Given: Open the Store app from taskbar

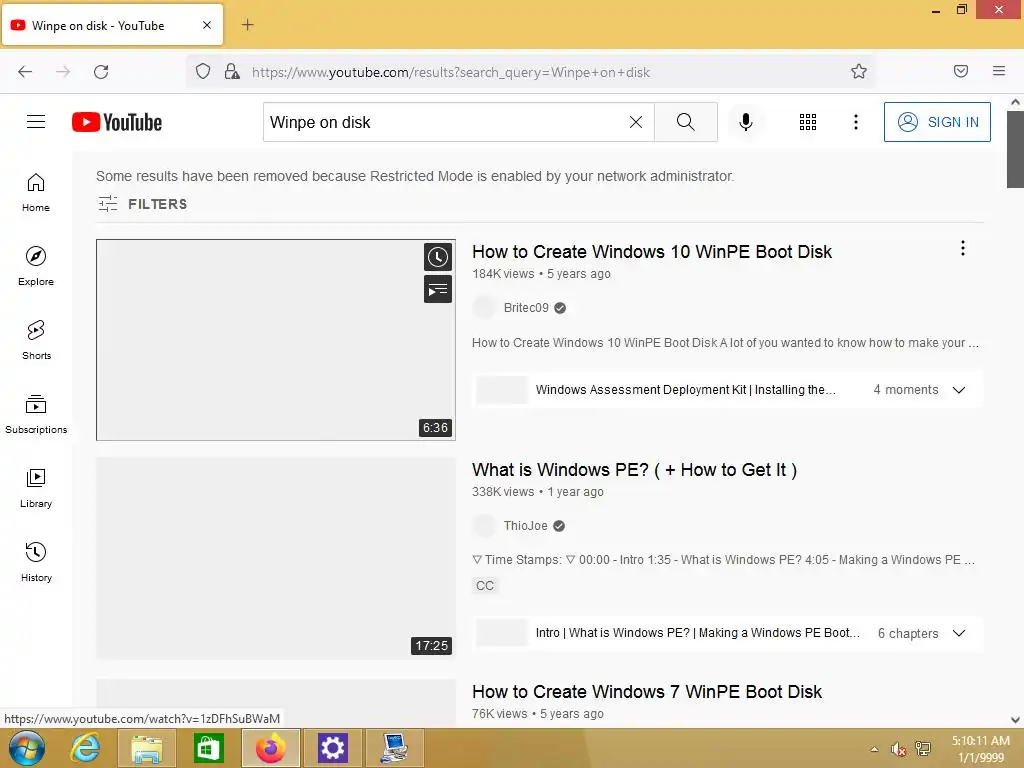Looking at the screenshot, I should pos(208,748).
